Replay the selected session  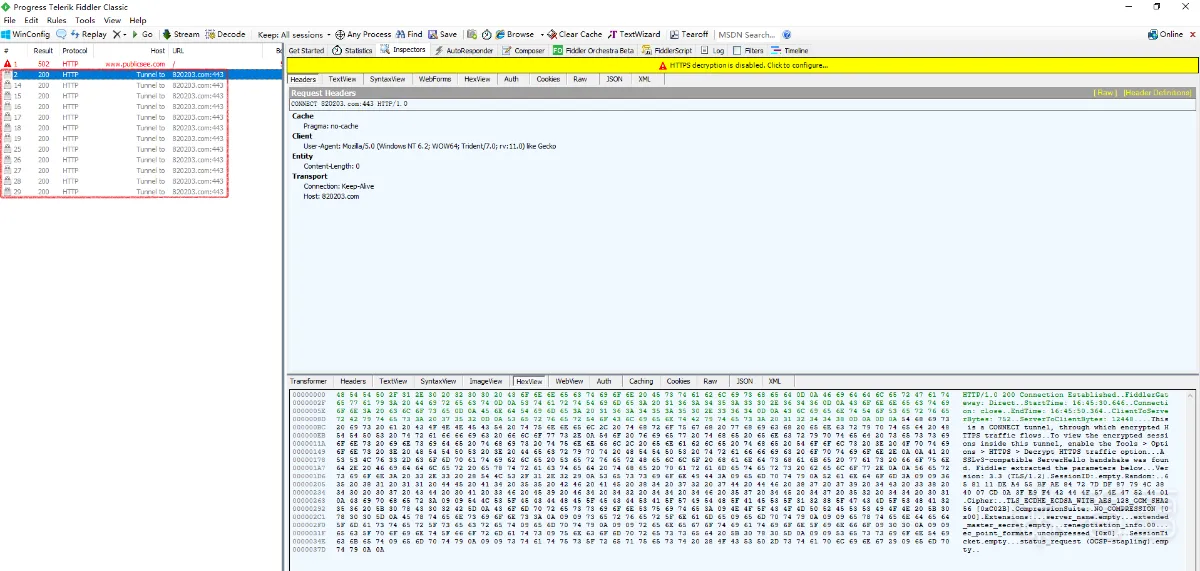(x=88, y=34)
